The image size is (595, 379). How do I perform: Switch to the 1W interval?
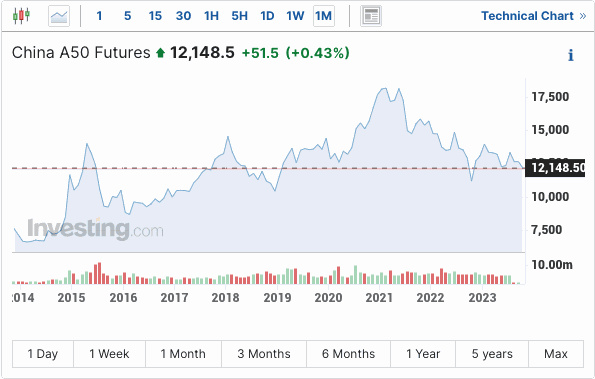[295, 16]
